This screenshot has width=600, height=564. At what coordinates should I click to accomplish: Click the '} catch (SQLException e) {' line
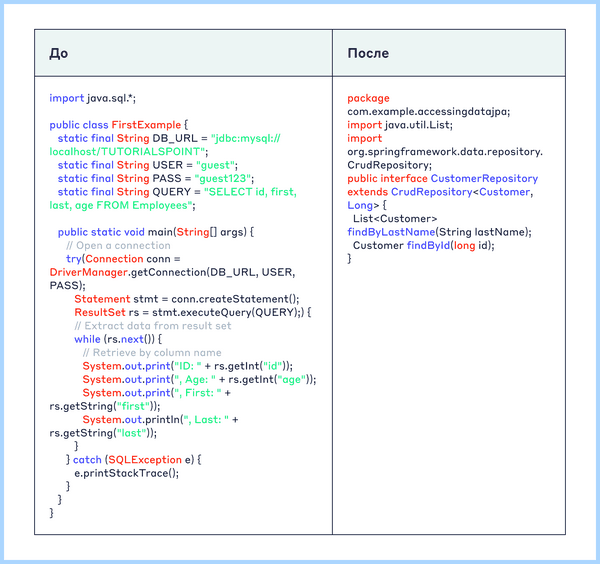(134, 460)
